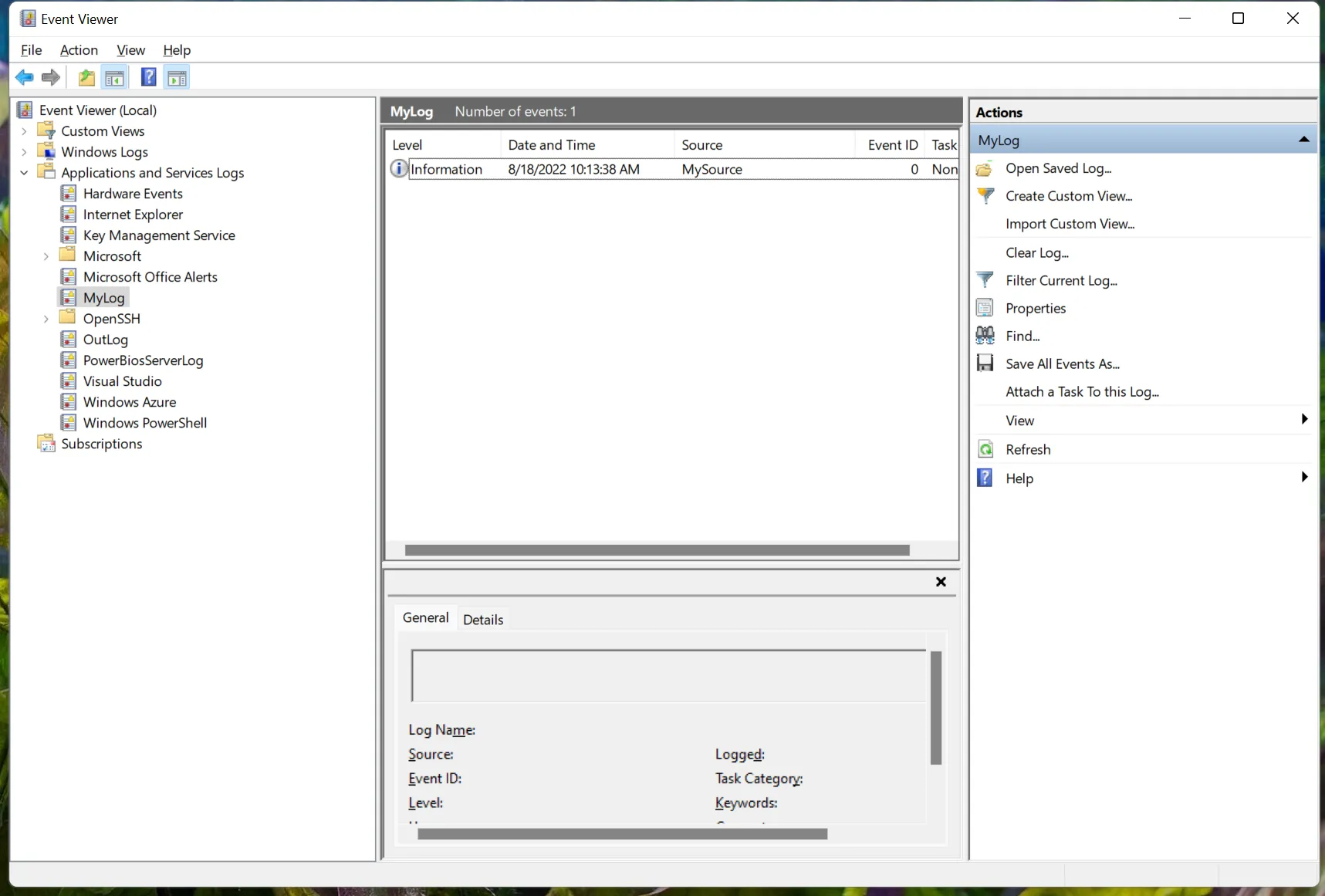Click the event list horizontal scrollbar

[657, 550]
